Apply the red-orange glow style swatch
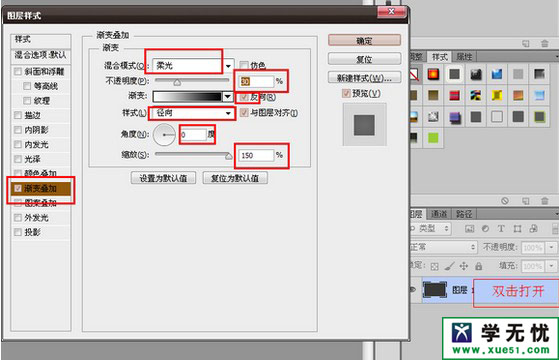 (433, 74)
